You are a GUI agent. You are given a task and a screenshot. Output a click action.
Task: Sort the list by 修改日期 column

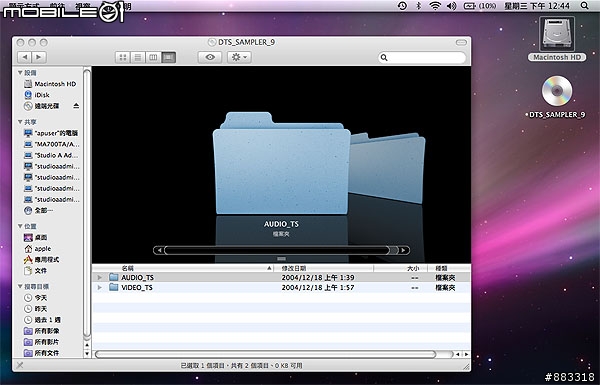click(x=324, y=268)
